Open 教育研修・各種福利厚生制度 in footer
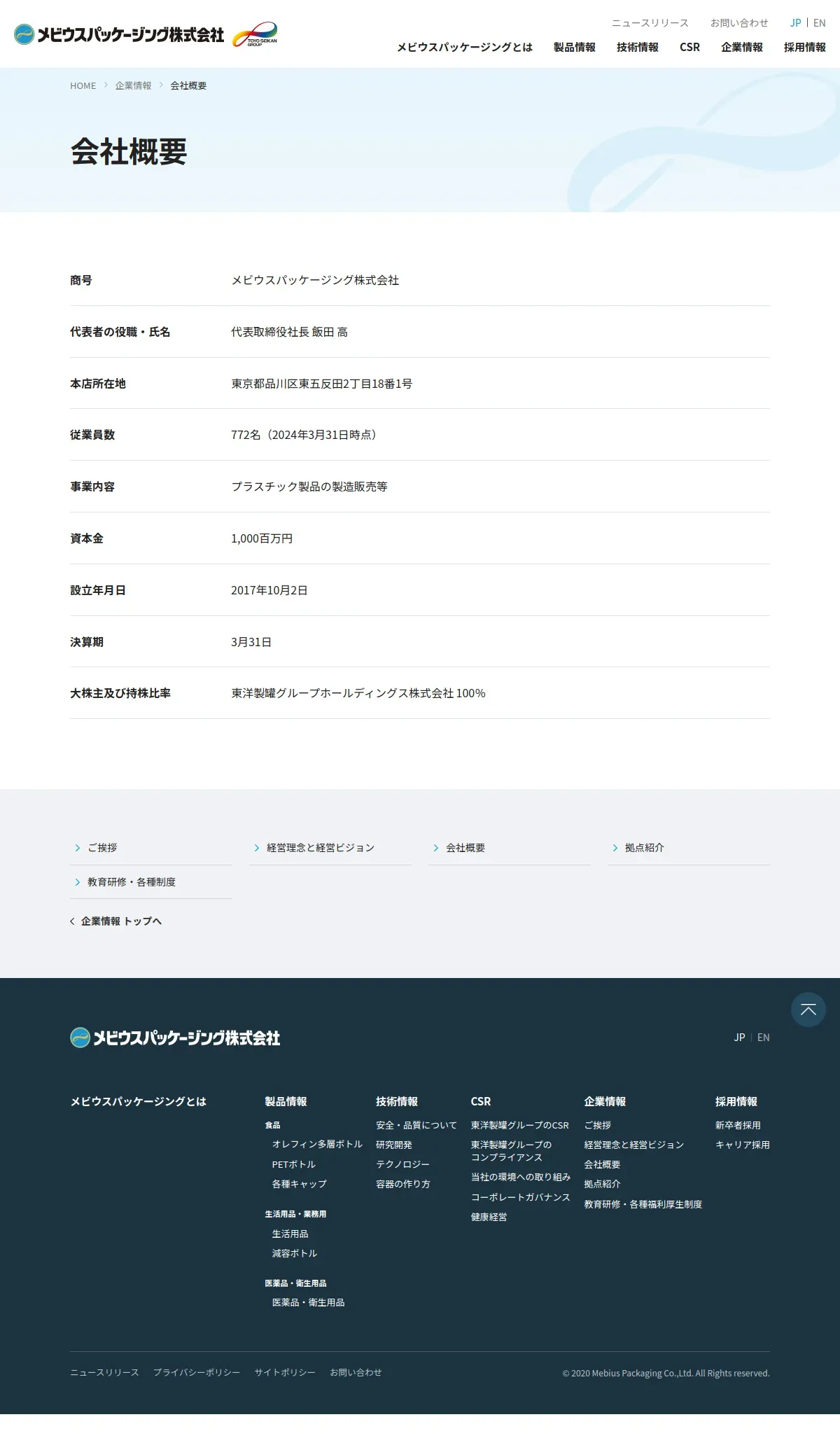Image resolution: width=840 pixels, height=1431 pixels. [643, 1204]
